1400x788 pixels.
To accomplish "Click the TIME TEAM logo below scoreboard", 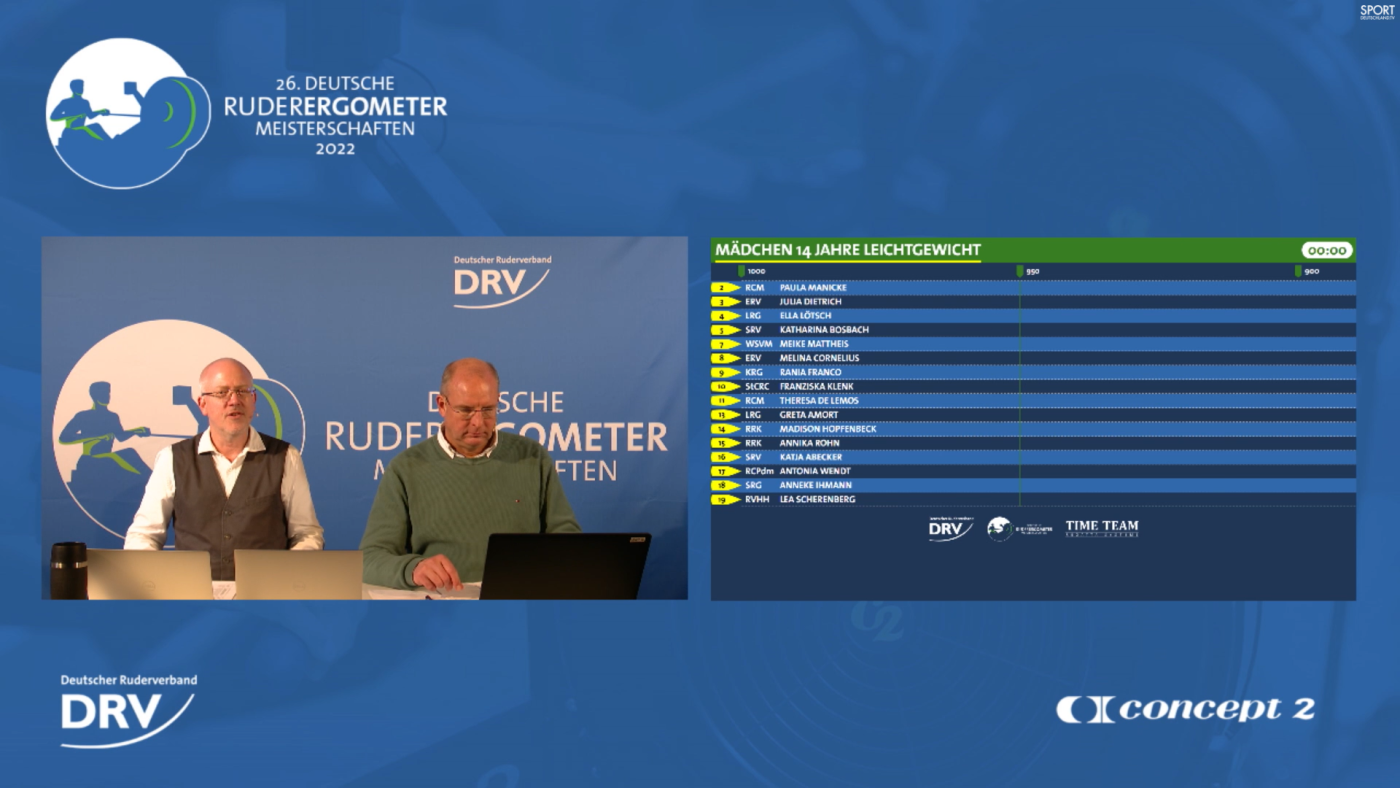I will pos(1101,528).
